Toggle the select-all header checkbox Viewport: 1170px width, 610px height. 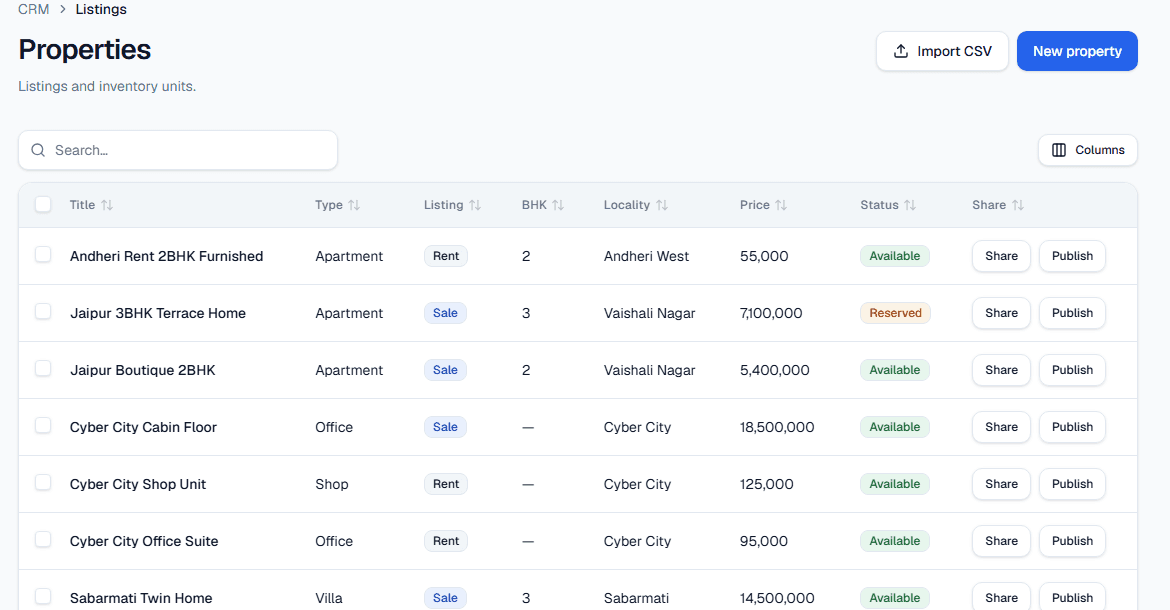click(43, 204)
